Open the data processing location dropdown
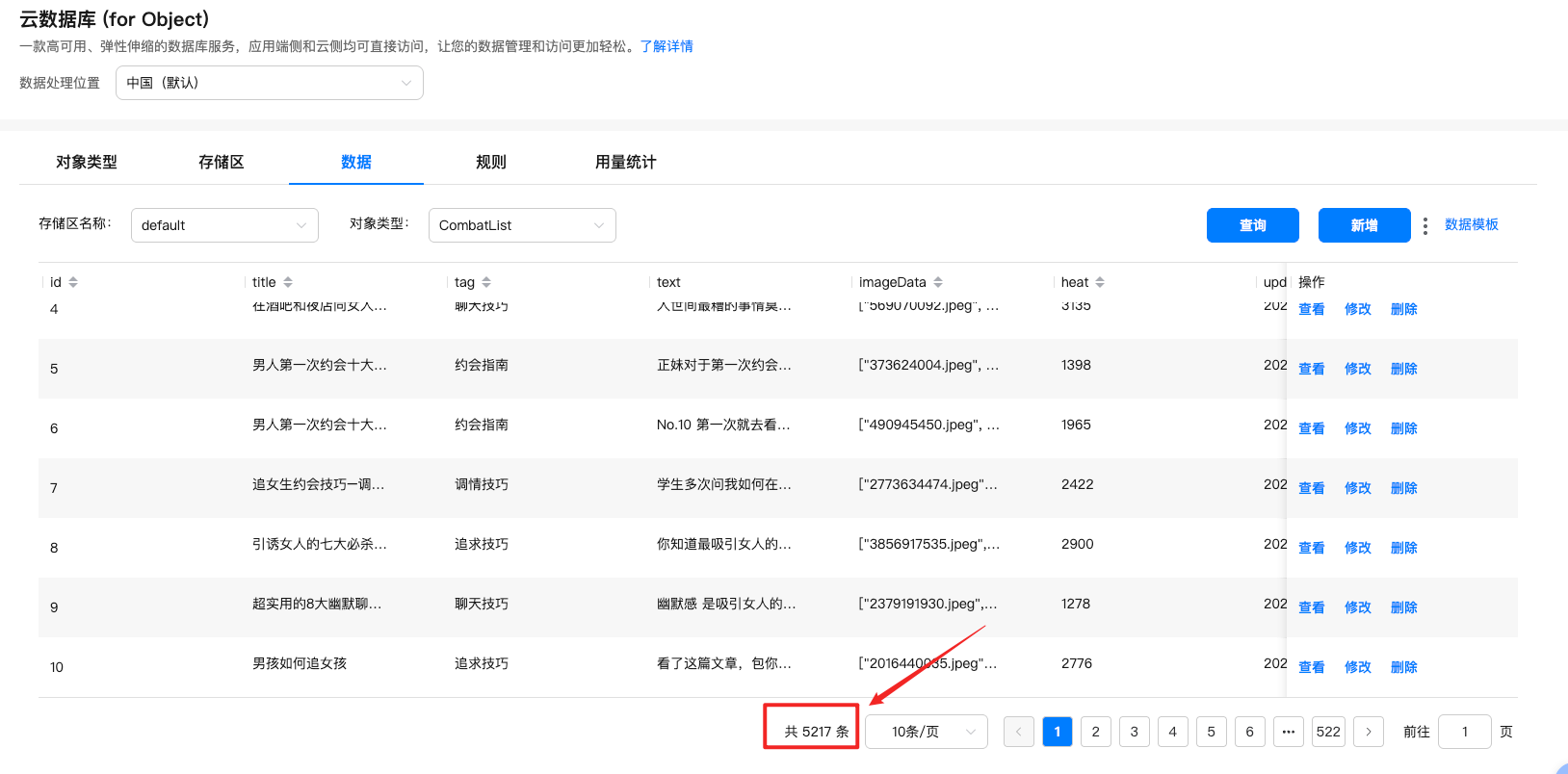 [x=270, y=83]
